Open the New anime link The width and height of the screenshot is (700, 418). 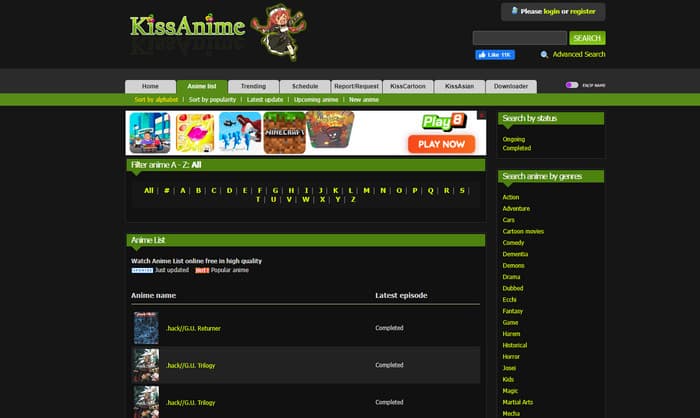(364, 100)
